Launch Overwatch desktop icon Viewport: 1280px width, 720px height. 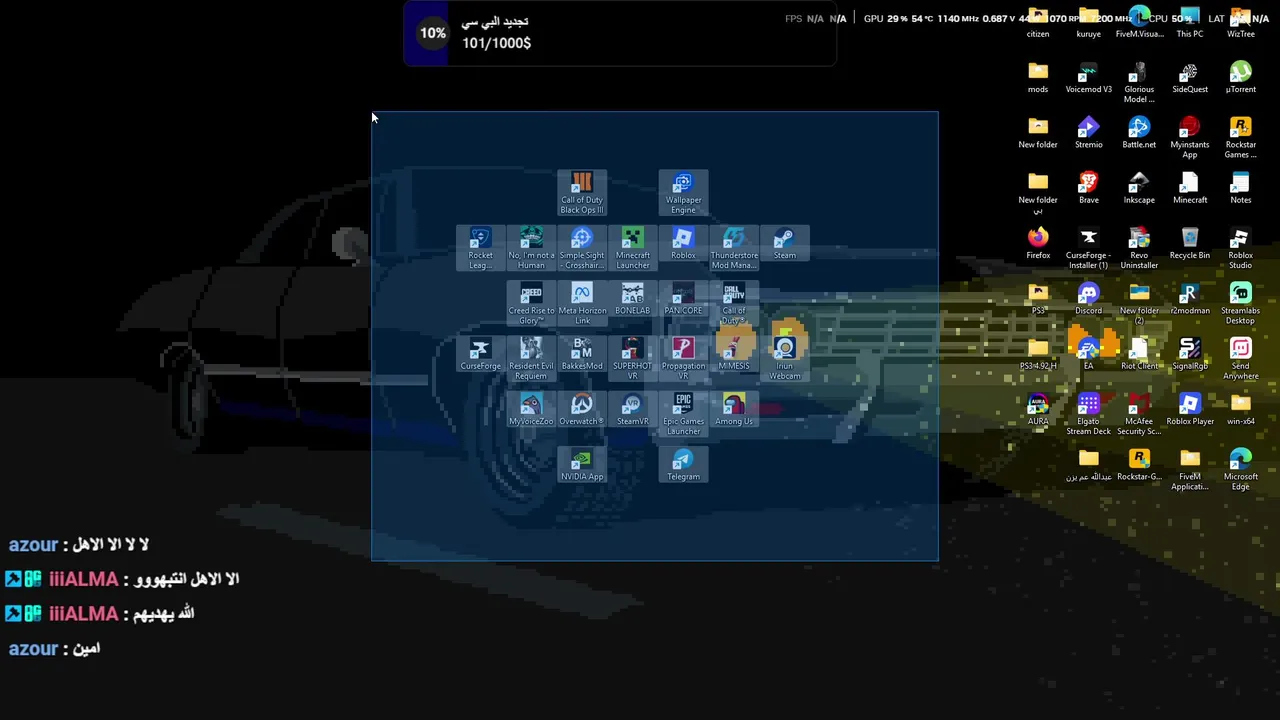pos(582,410)
